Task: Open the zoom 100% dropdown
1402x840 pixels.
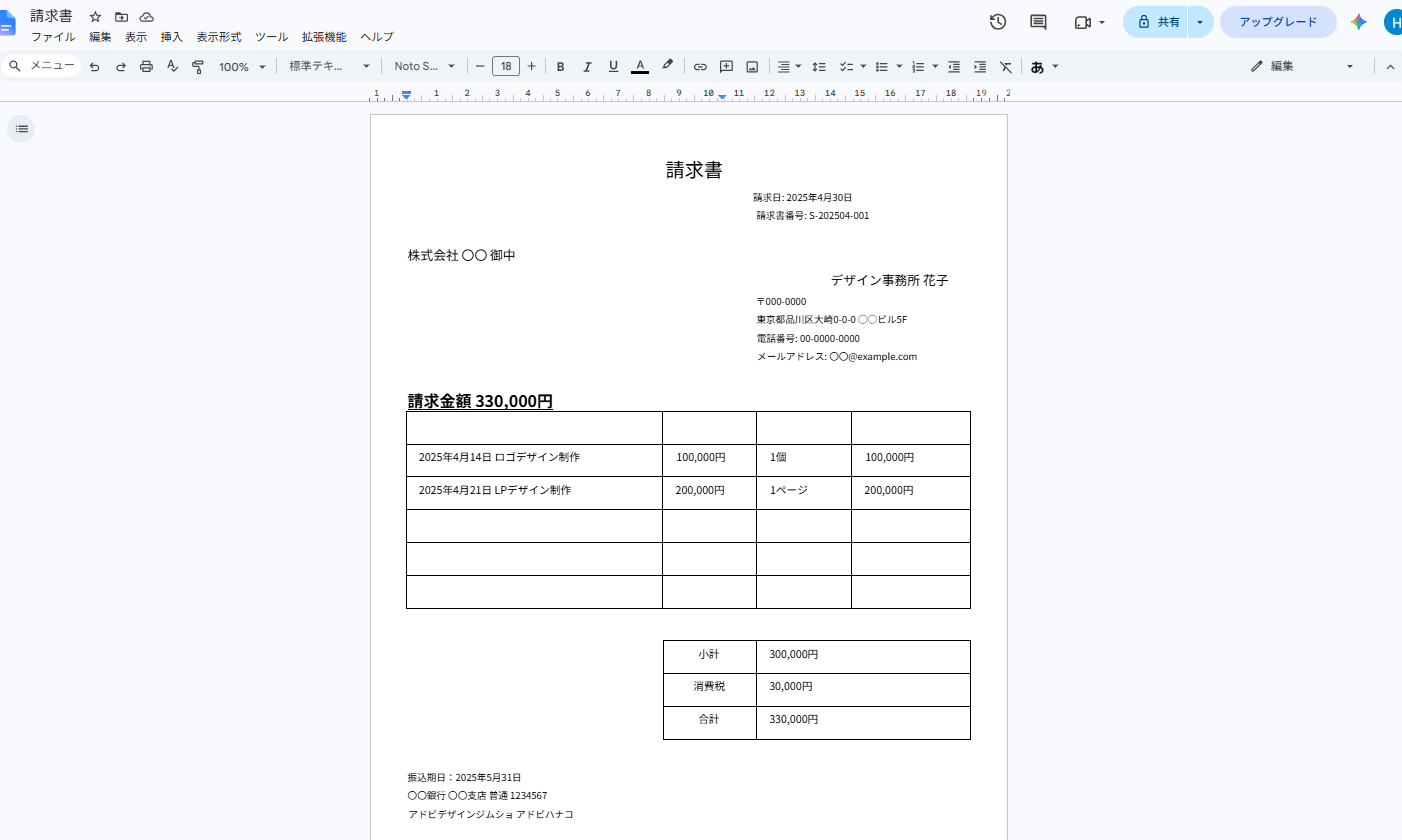Action: (x=242, y=67)
